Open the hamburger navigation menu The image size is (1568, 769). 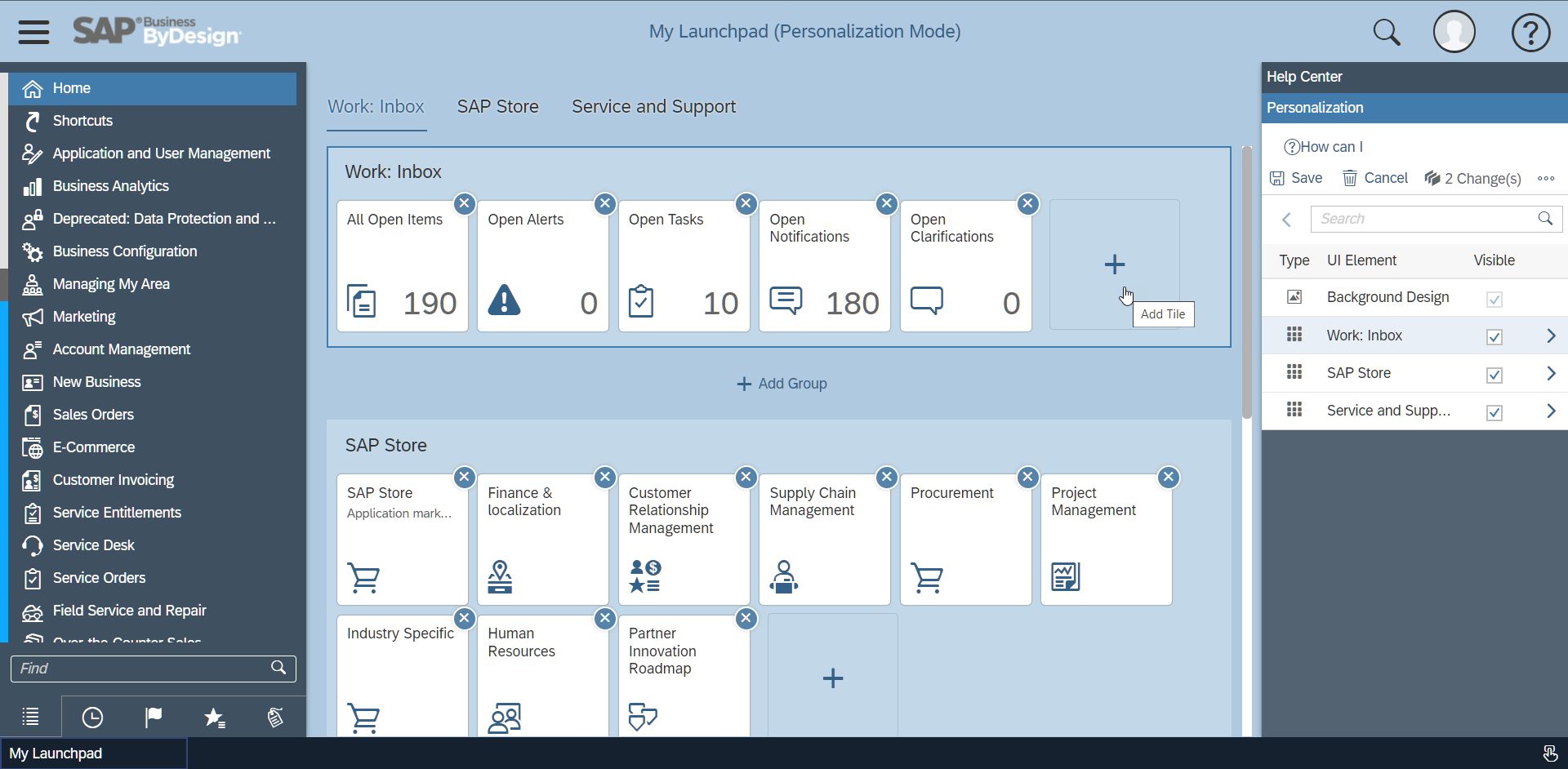click(x=33, y=32)
